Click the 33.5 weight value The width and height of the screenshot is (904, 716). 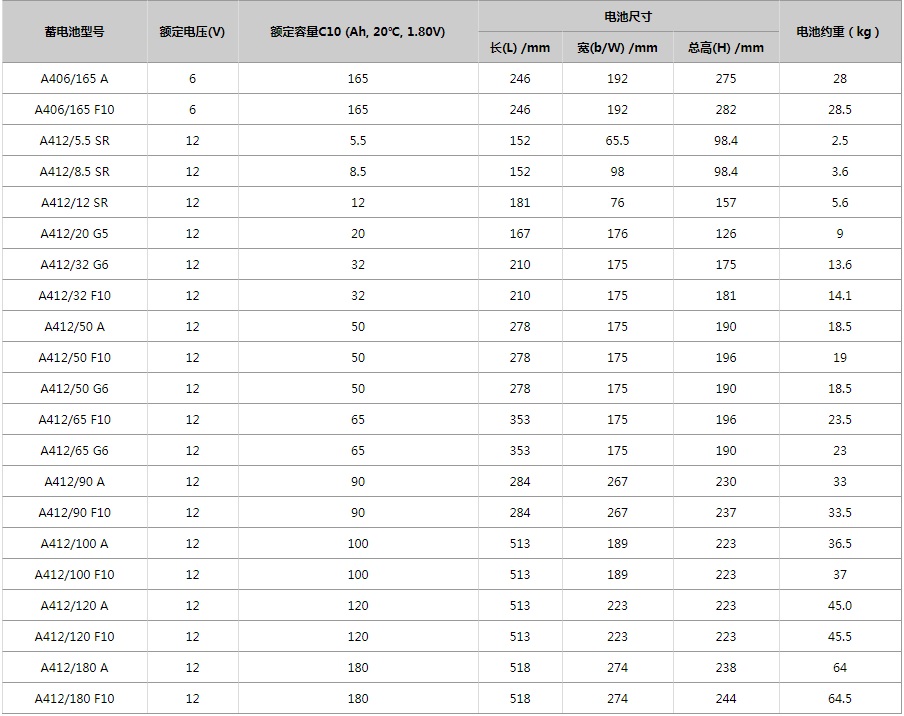(x=839, y=512)
